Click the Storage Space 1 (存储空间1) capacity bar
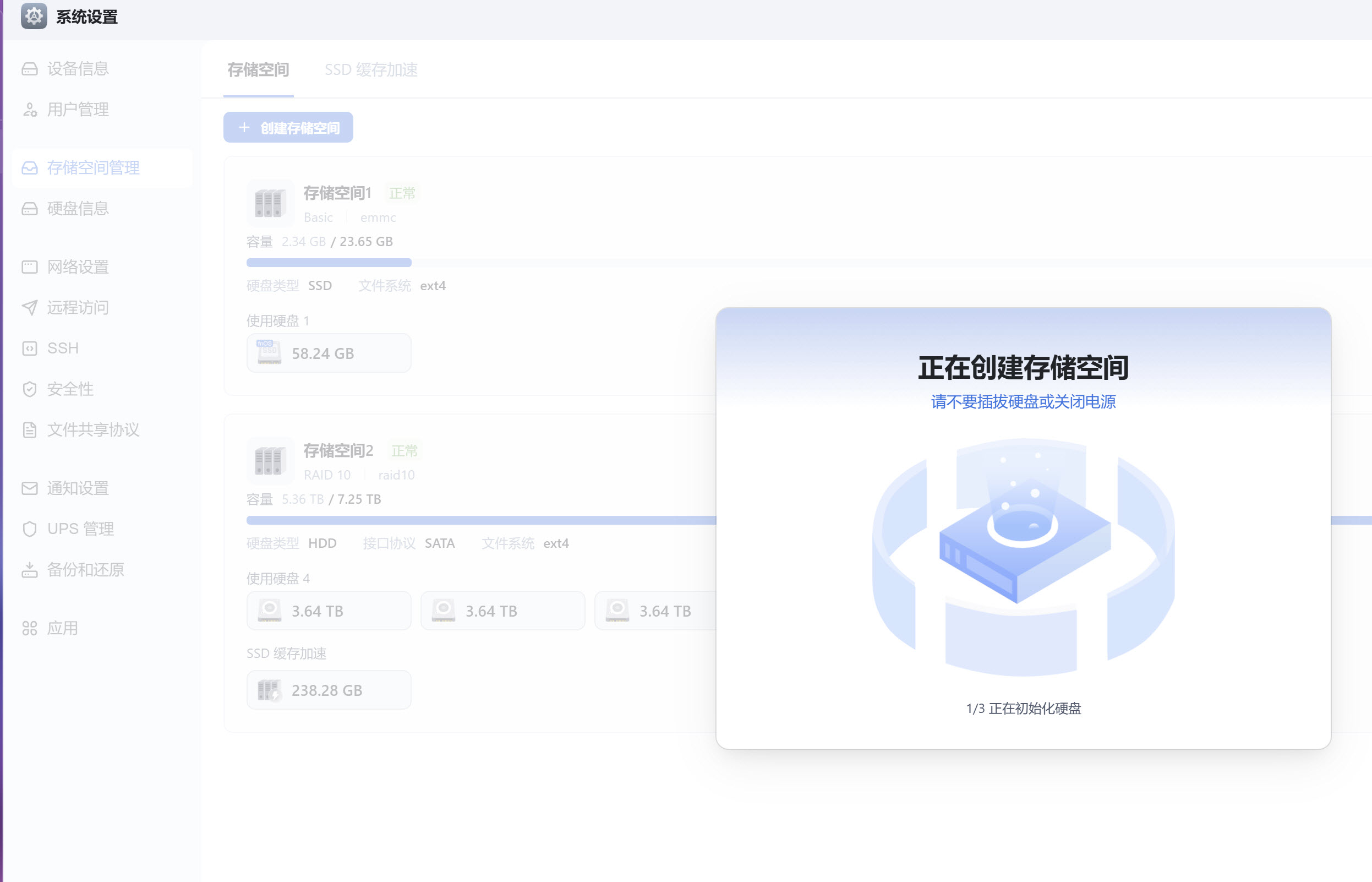The width and height of the screenshot is (1372, 882). tap(329, 263)
